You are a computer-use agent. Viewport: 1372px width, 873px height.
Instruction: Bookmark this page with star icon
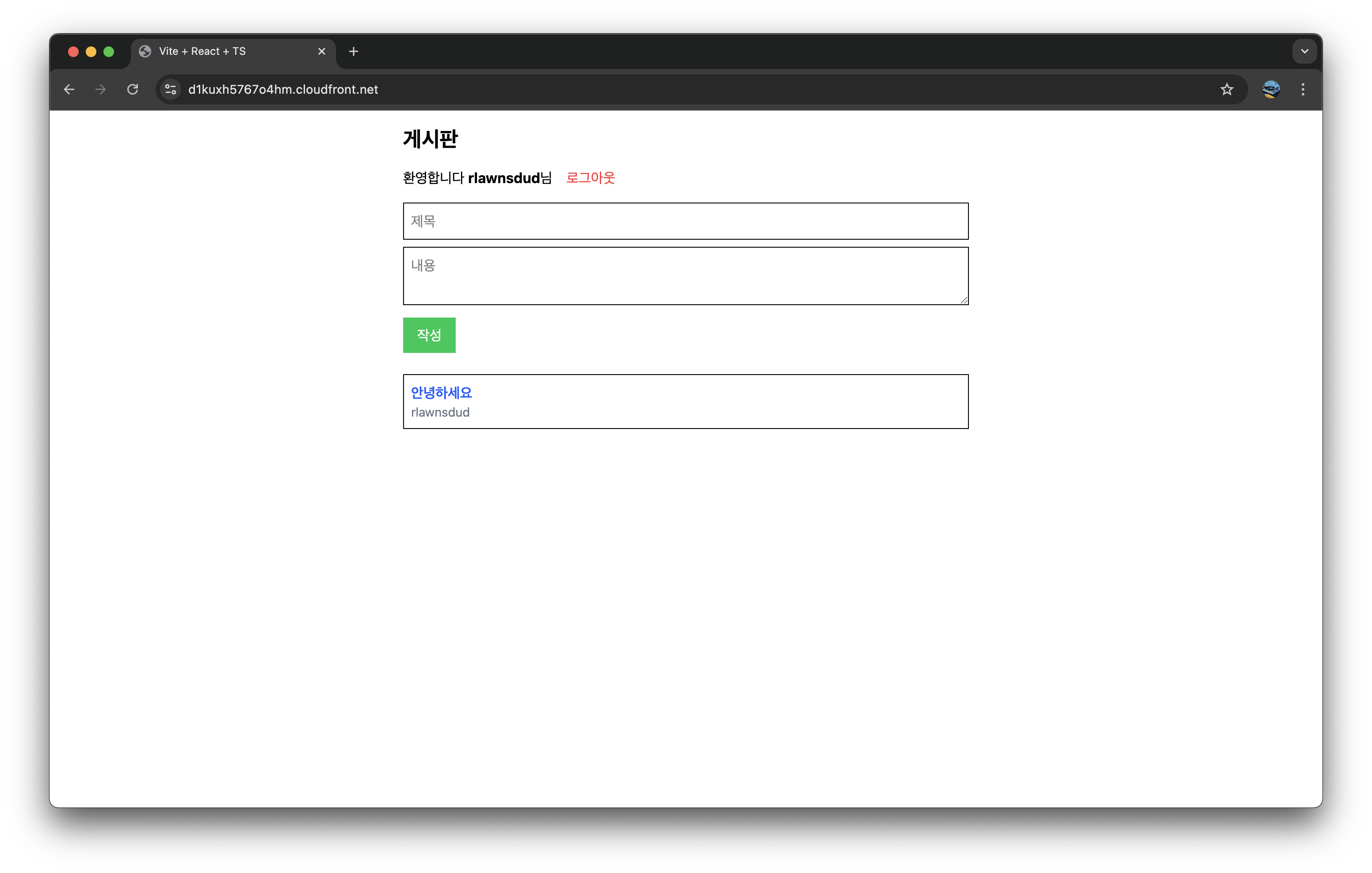(x=1227, y=89)
